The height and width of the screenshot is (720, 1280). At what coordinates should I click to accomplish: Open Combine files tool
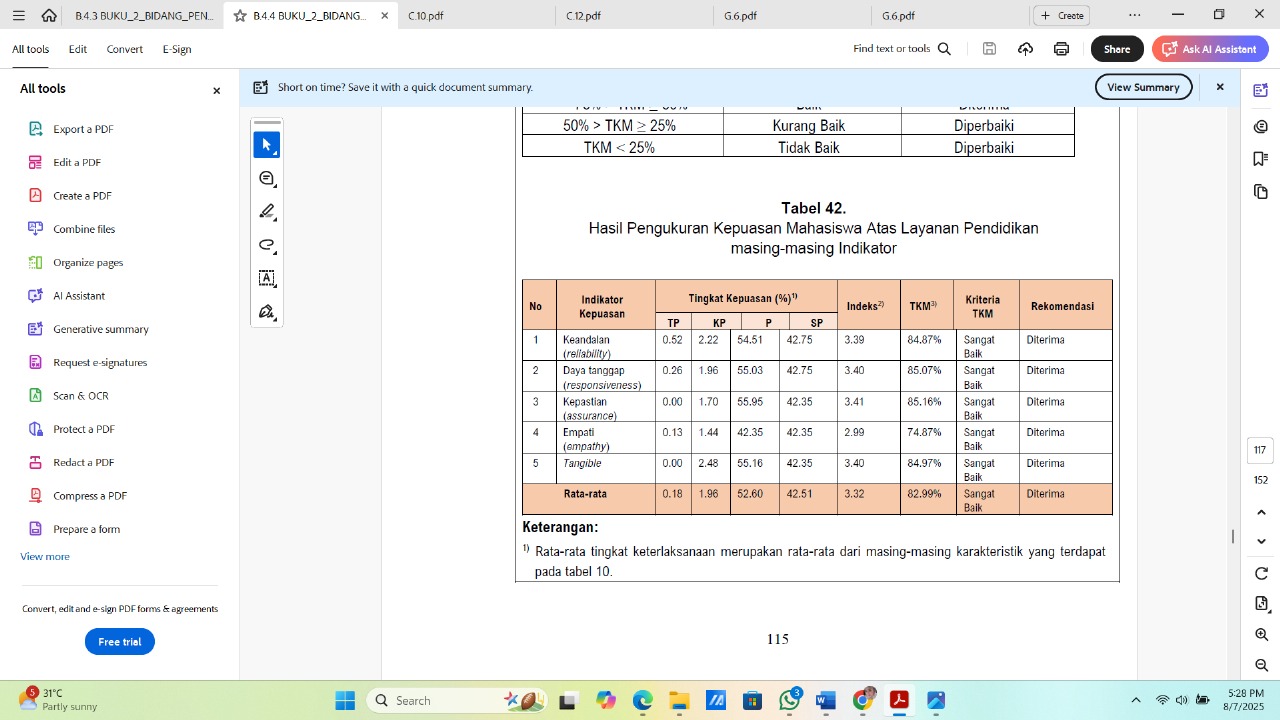pos(84,229)
